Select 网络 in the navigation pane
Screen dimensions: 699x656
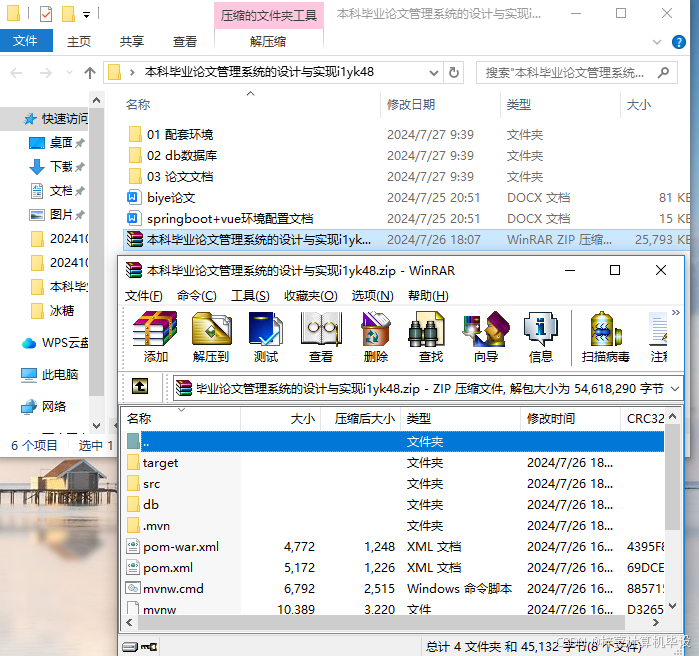coord(43,406)
